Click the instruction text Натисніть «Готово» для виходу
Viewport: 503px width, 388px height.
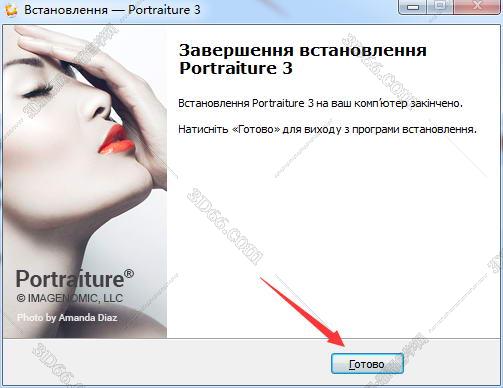point(327,129)
